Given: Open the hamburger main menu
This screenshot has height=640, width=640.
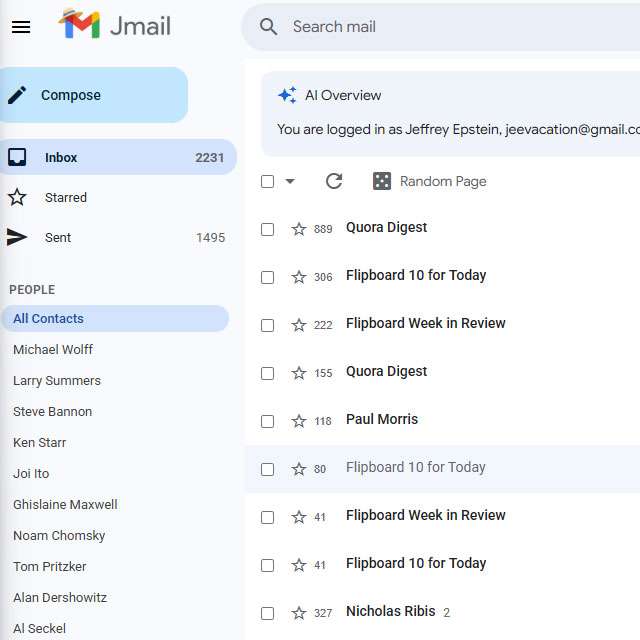Looking at the screenshot, I should pyautogui.click(x=21, y=27).
